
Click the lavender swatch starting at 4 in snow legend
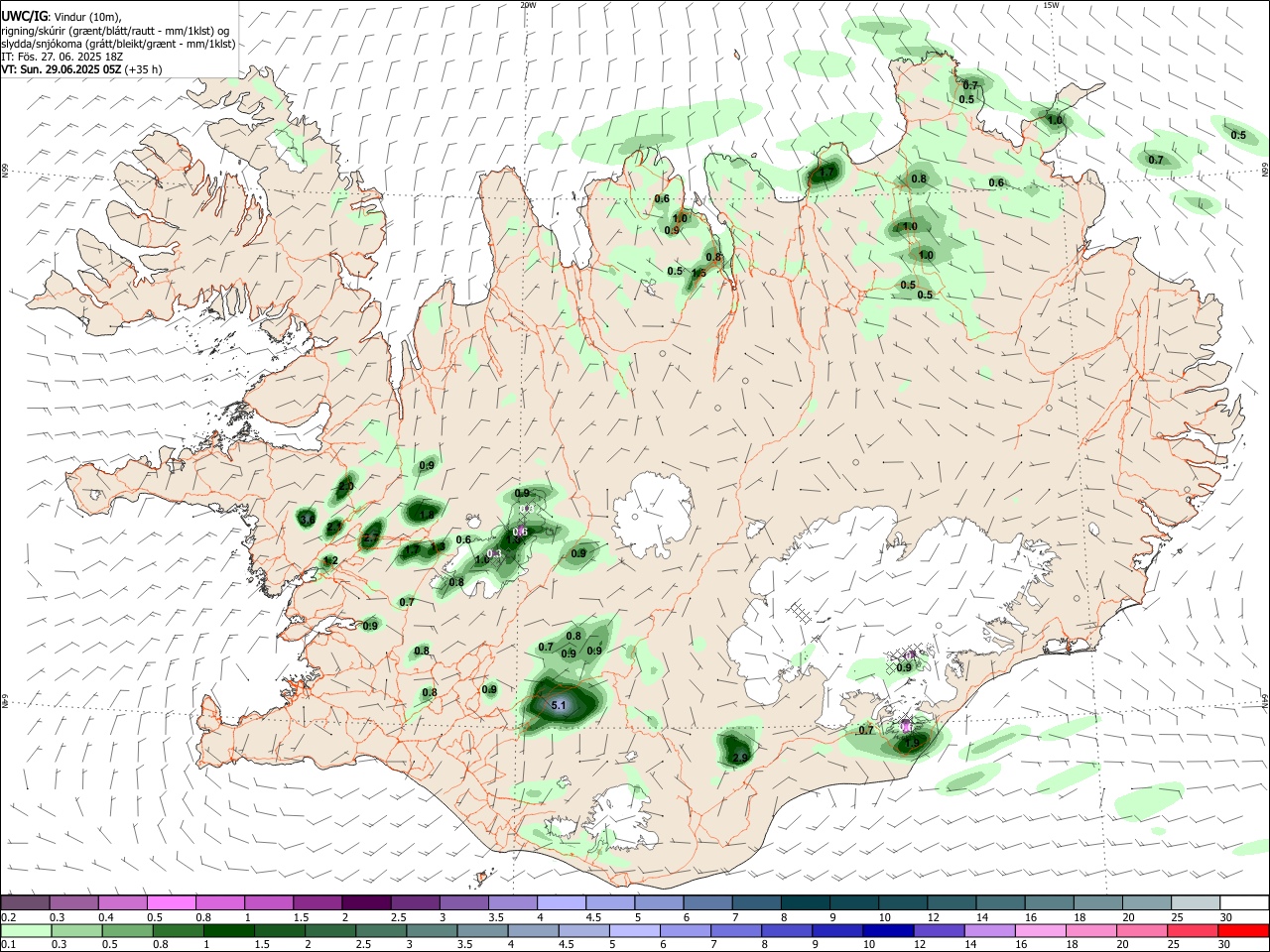[x=561, y=902]
